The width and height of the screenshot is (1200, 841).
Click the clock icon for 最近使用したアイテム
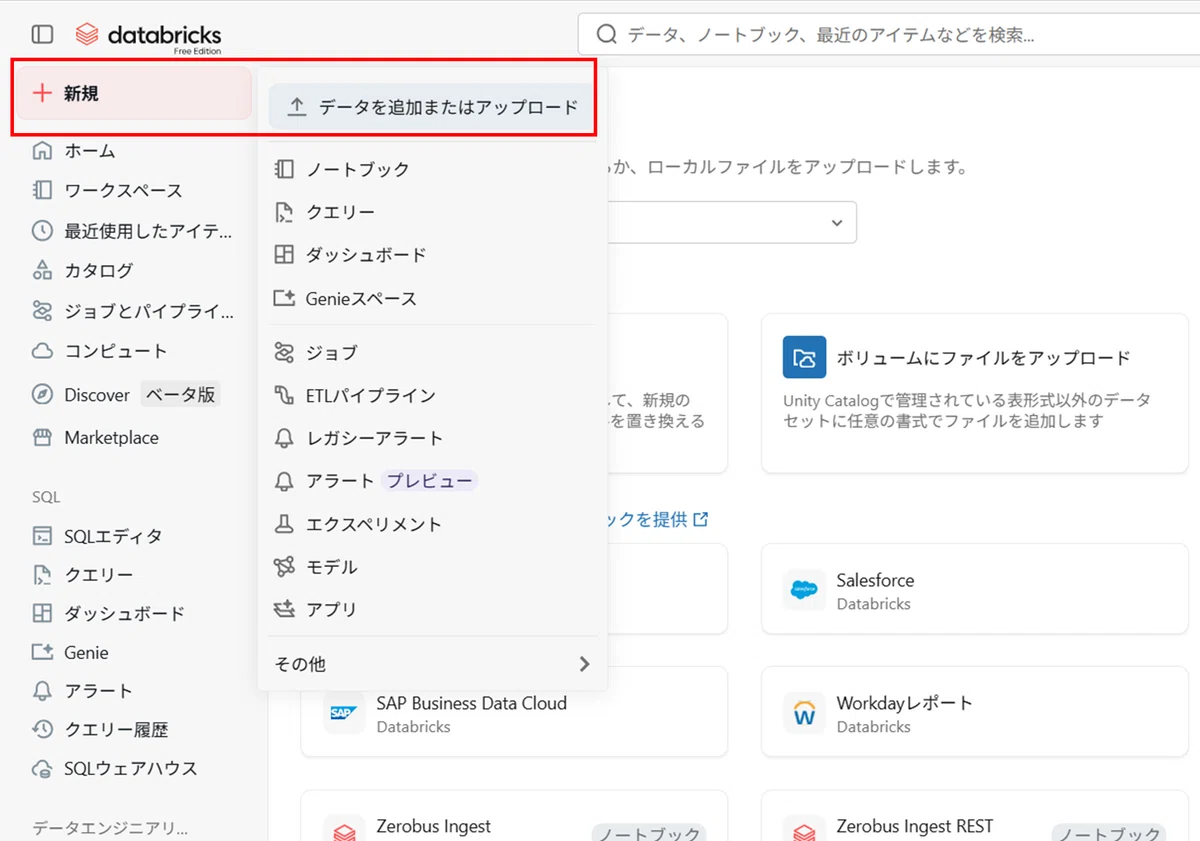click(42, 231)
